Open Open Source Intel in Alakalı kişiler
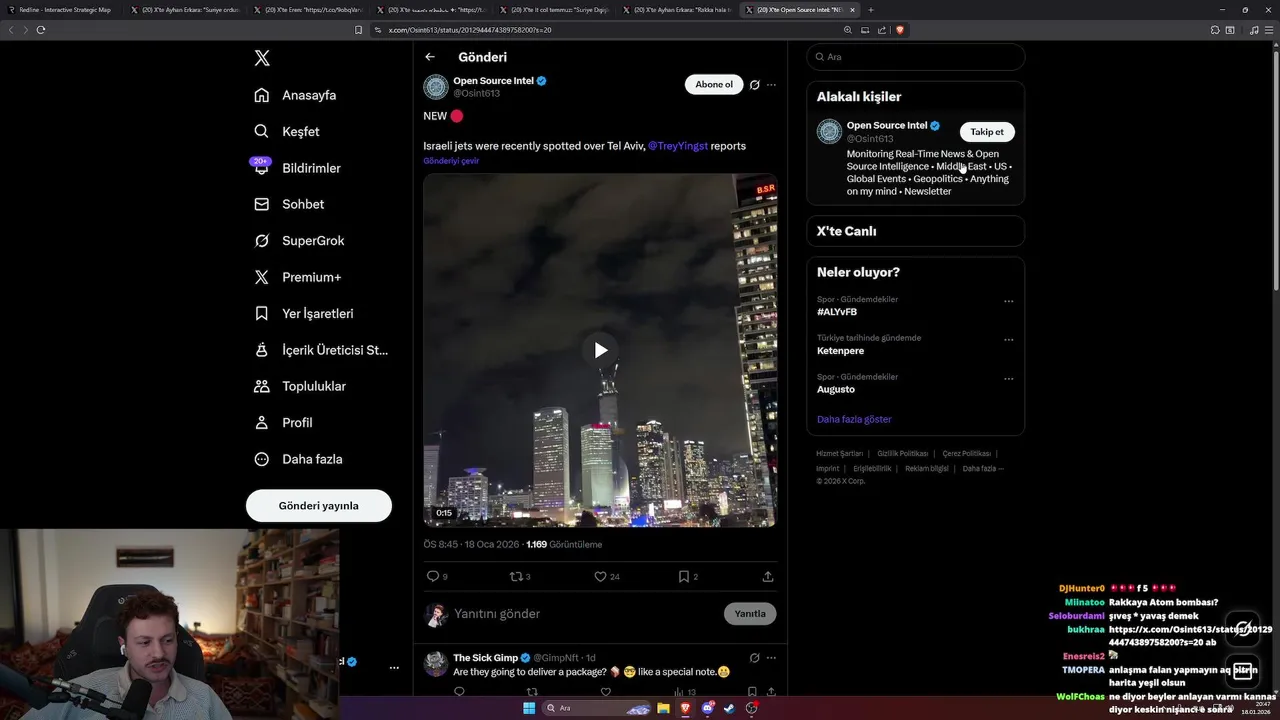Viewport: 1280px width, 720px height. pos(887,125)
